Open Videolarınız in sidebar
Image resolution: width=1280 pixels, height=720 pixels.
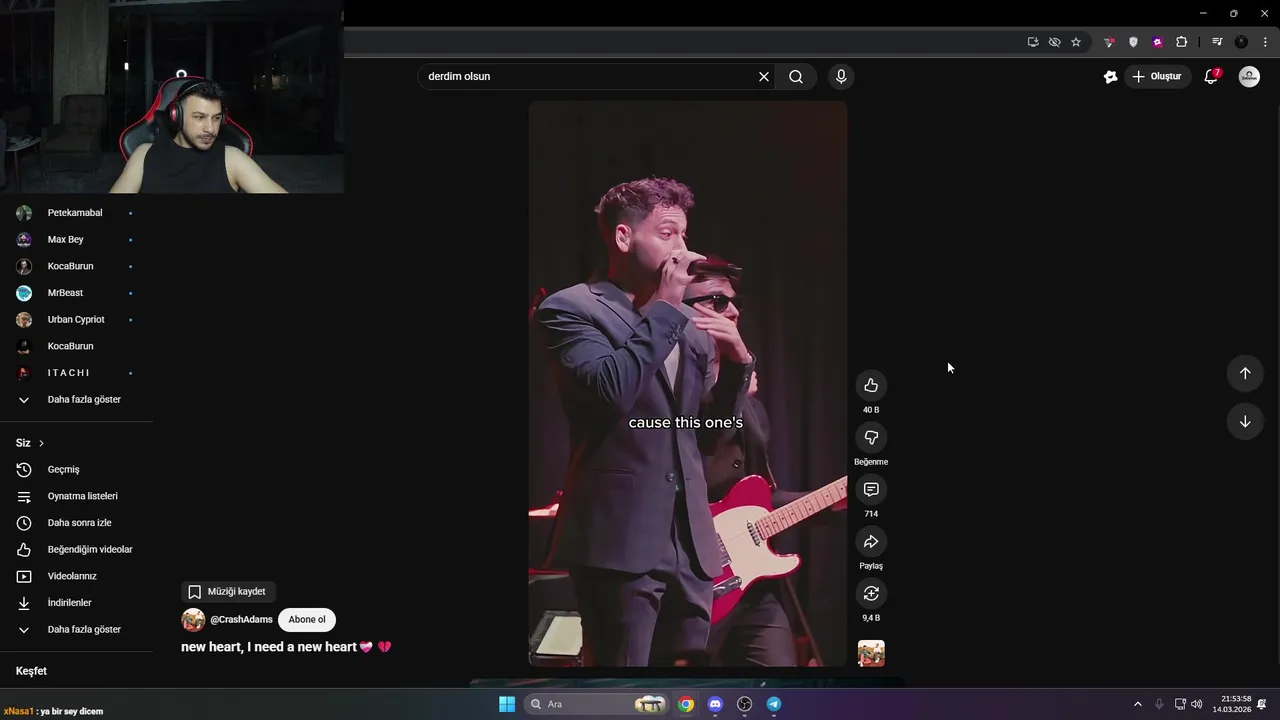(x=75, y=576)
